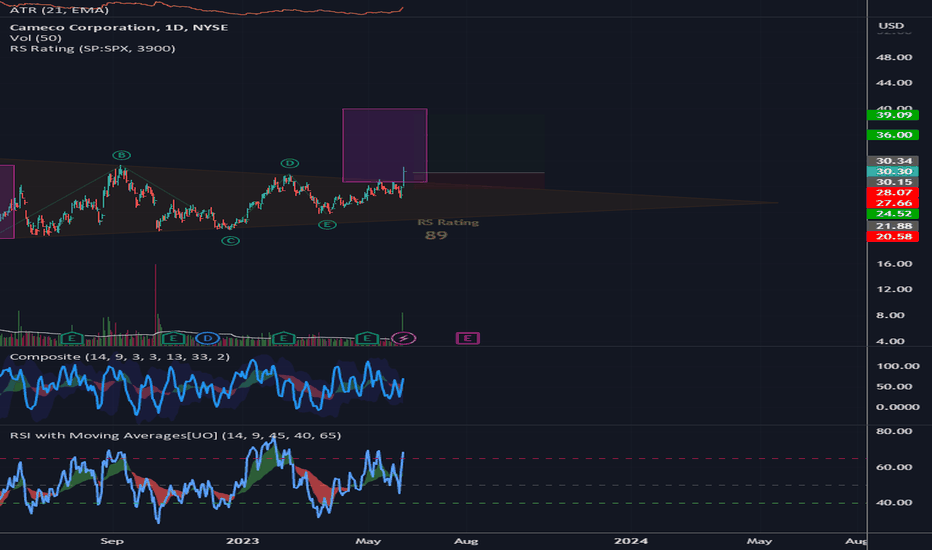This screenshot has width=932, height=550.
Task: Click the teal 30.30 price label
Action: tap(893, 171)
